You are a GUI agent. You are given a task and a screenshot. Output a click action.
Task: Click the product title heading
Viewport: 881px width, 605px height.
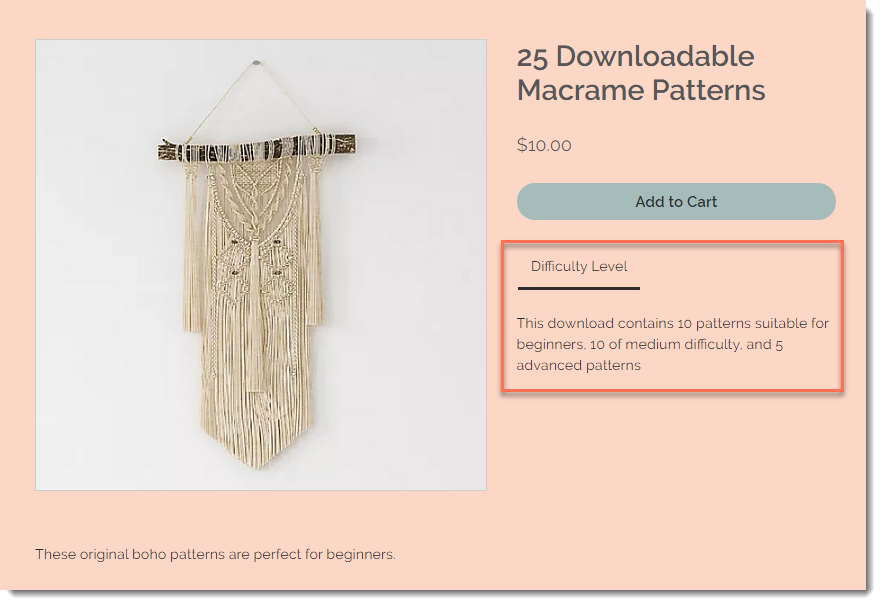coord(641,73)
